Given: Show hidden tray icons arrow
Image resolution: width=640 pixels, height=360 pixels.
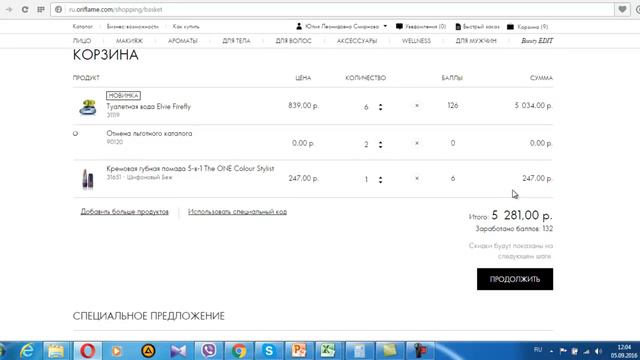Looking at the screenshot, I should [551, 351].
